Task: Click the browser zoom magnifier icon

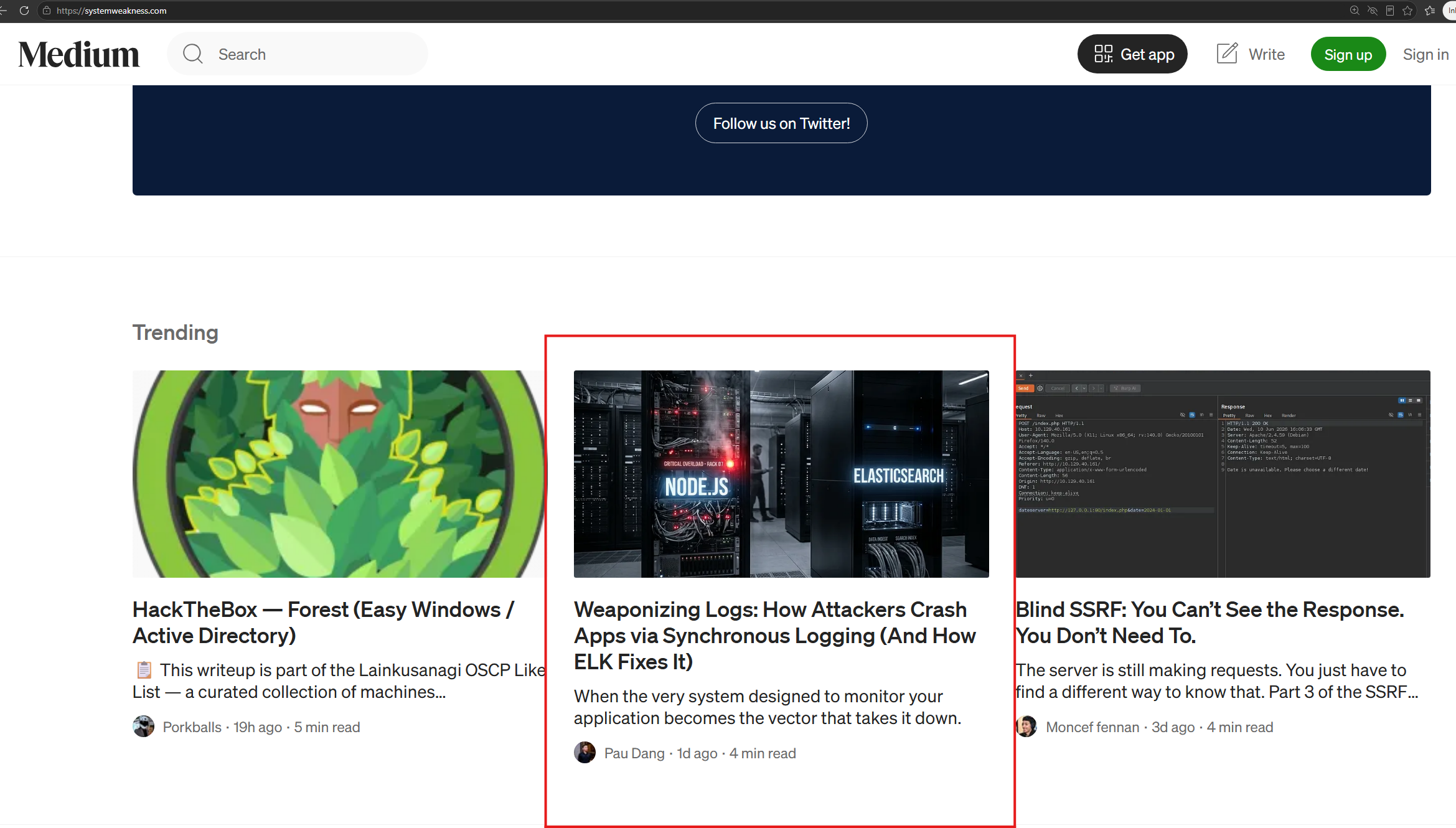Action: pyautogui.click(x=1354, y=11)
